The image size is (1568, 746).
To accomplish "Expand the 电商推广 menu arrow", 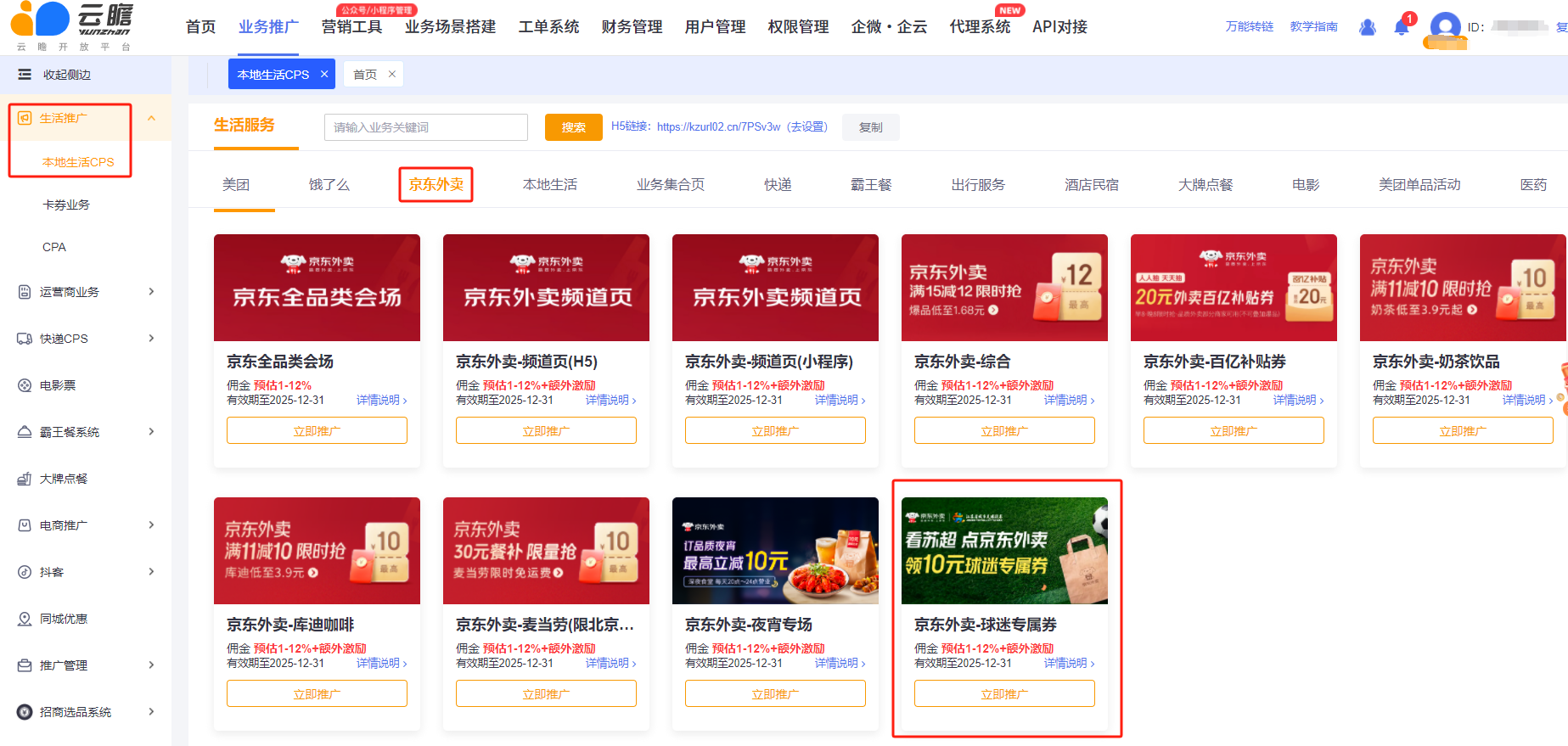I will click(152, 525).
